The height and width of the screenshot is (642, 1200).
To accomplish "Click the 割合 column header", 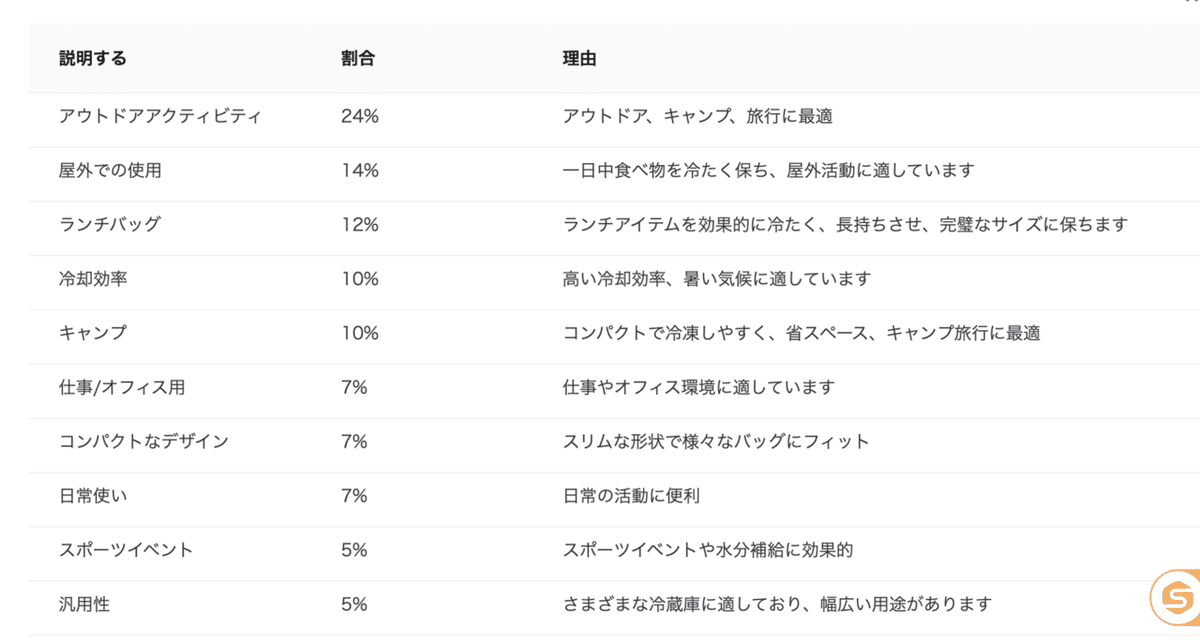I will tap(357, 59).
